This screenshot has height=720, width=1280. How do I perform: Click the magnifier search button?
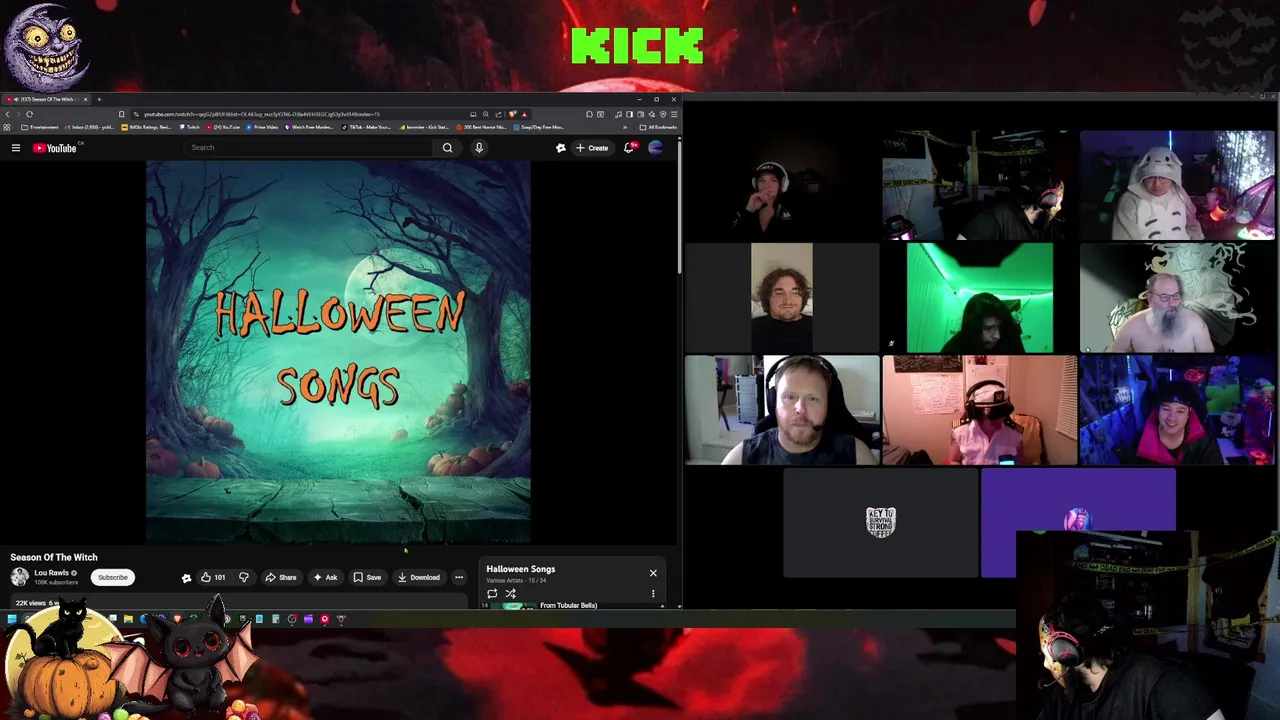click(447, 148)
